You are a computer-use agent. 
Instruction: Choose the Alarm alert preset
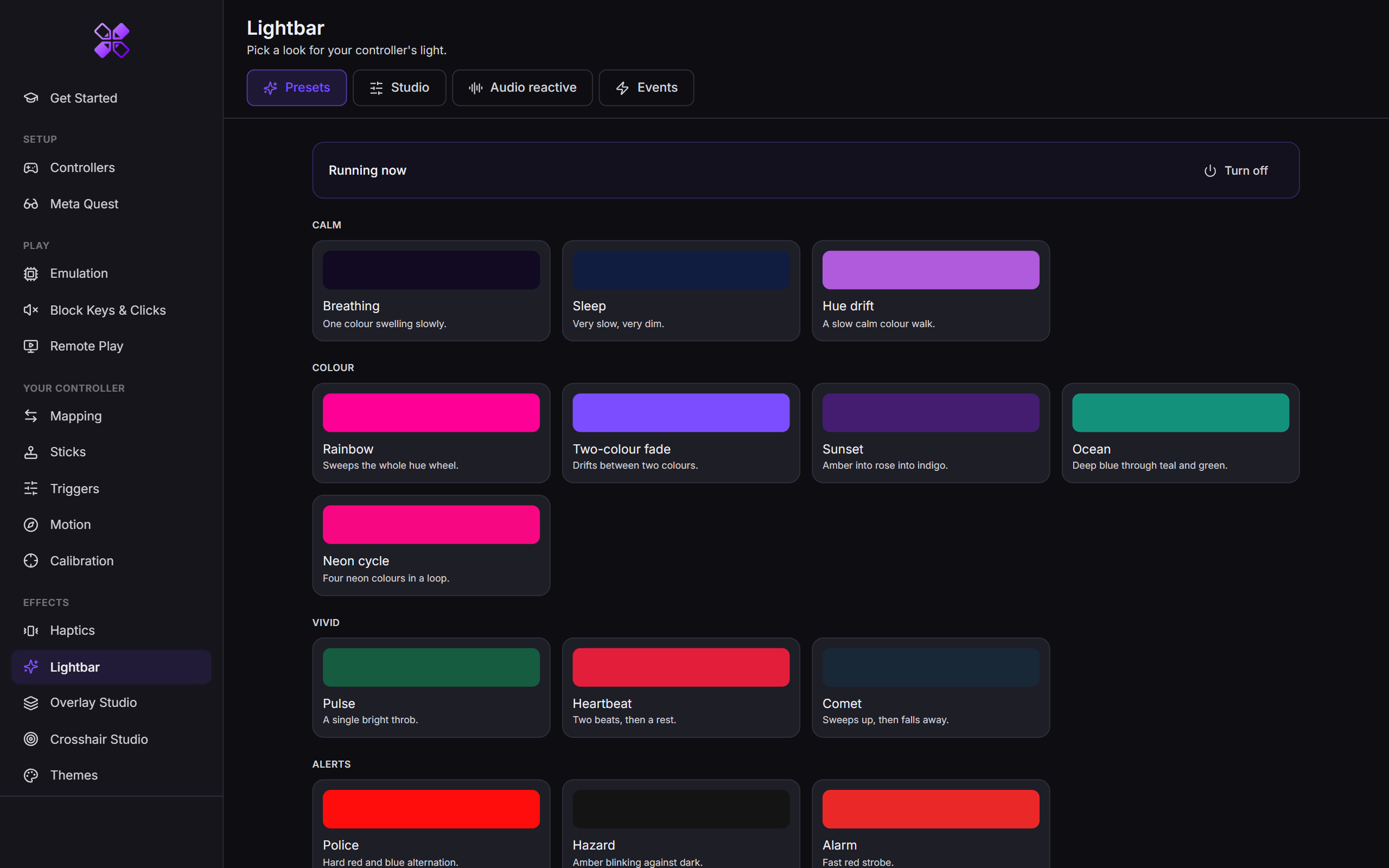coord(931,824)
